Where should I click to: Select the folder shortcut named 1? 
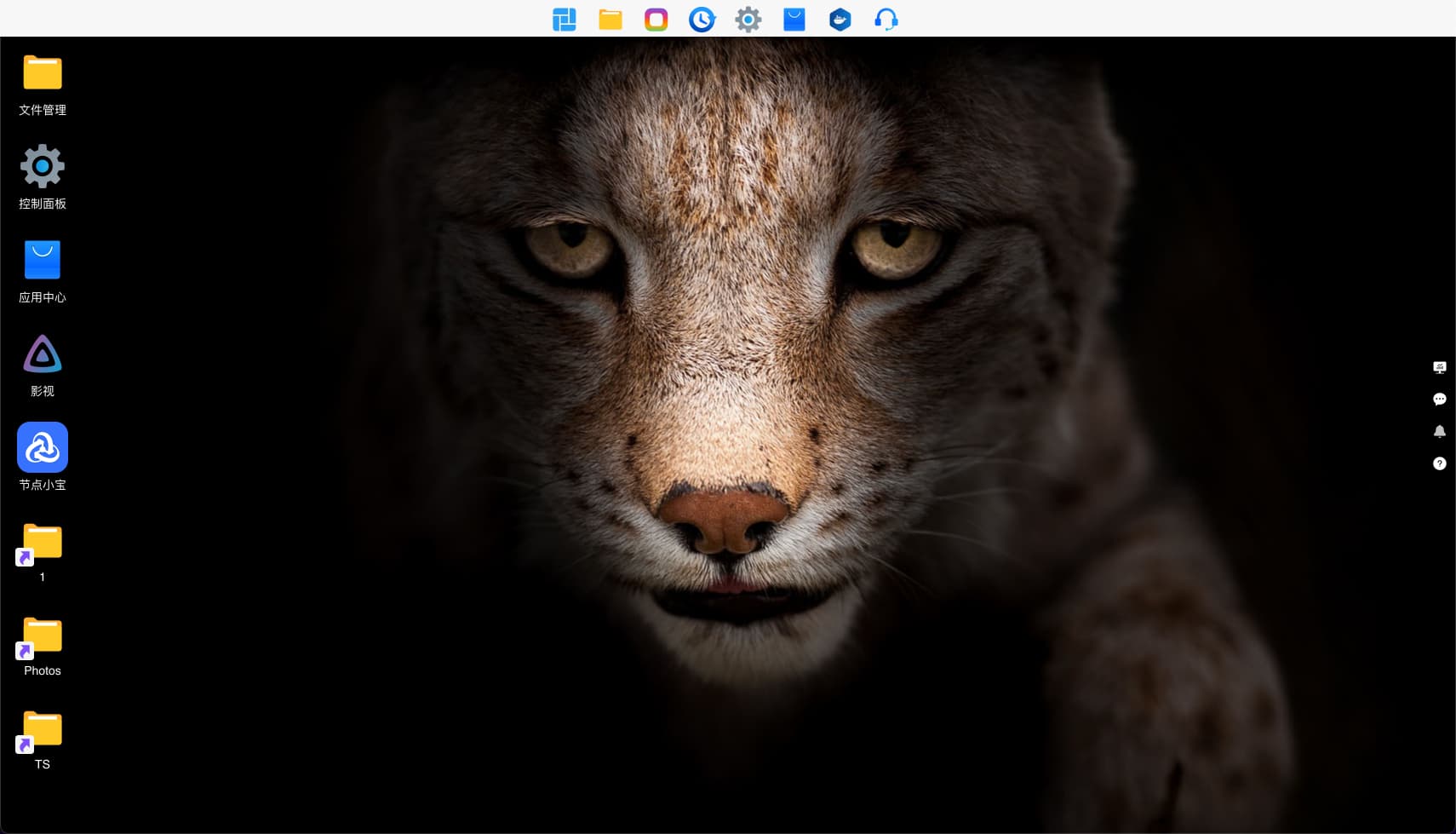pos(43,552)
